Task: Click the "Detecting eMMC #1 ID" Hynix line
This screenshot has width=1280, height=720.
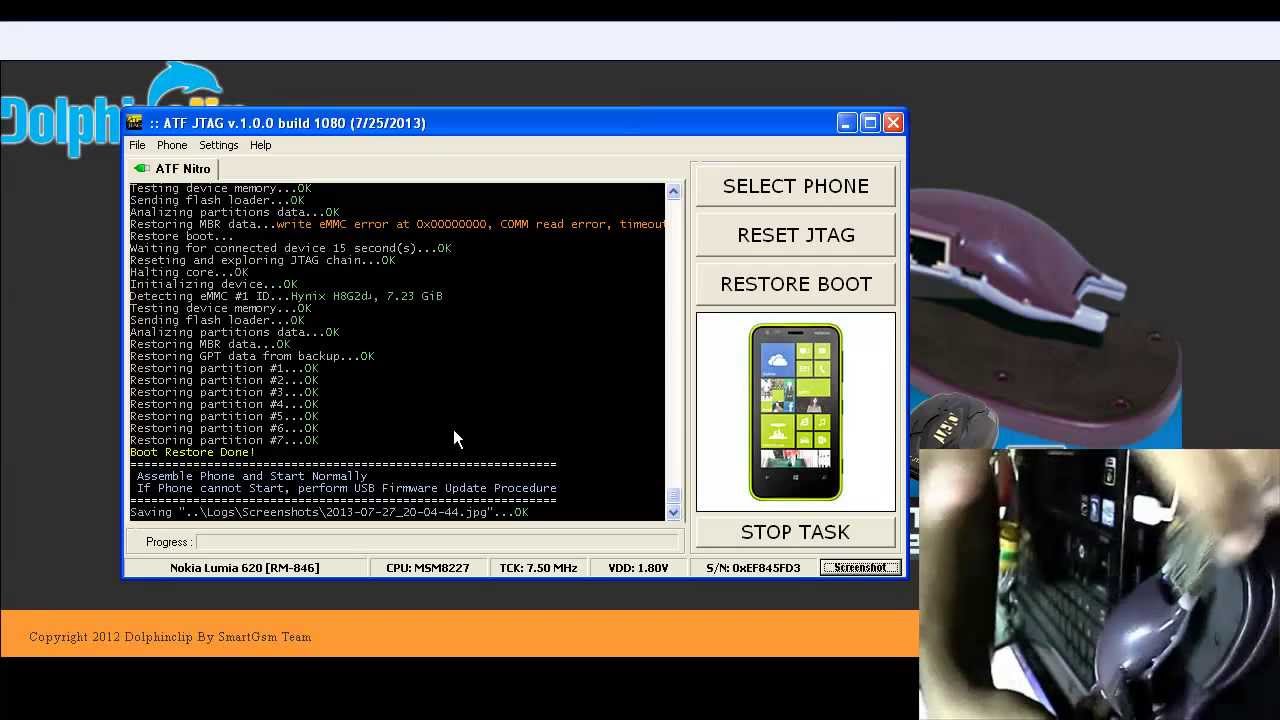Action: coord(286,296)
